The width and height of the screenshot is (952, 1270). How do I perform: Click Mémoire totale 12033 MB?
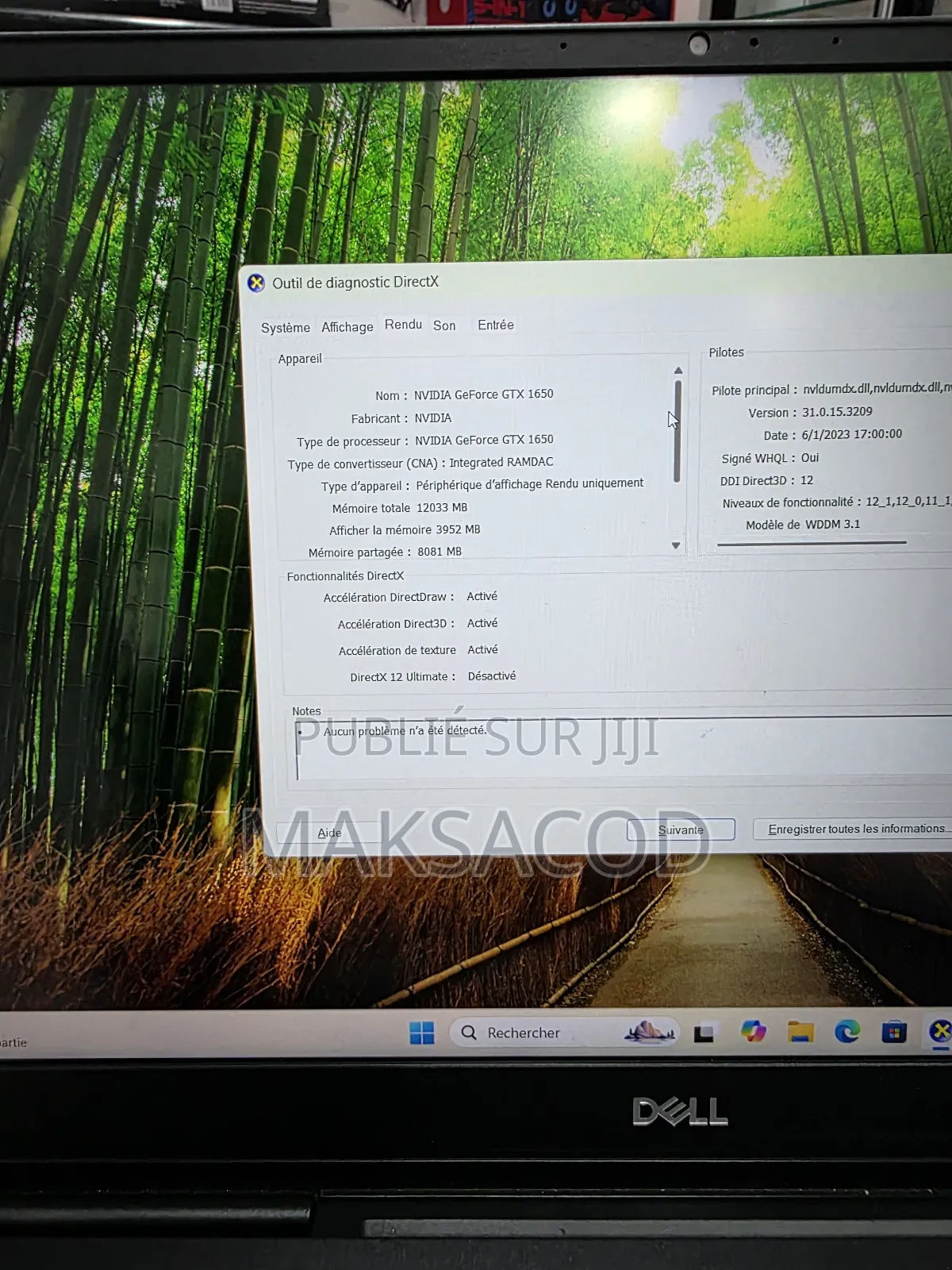point(400,508)
